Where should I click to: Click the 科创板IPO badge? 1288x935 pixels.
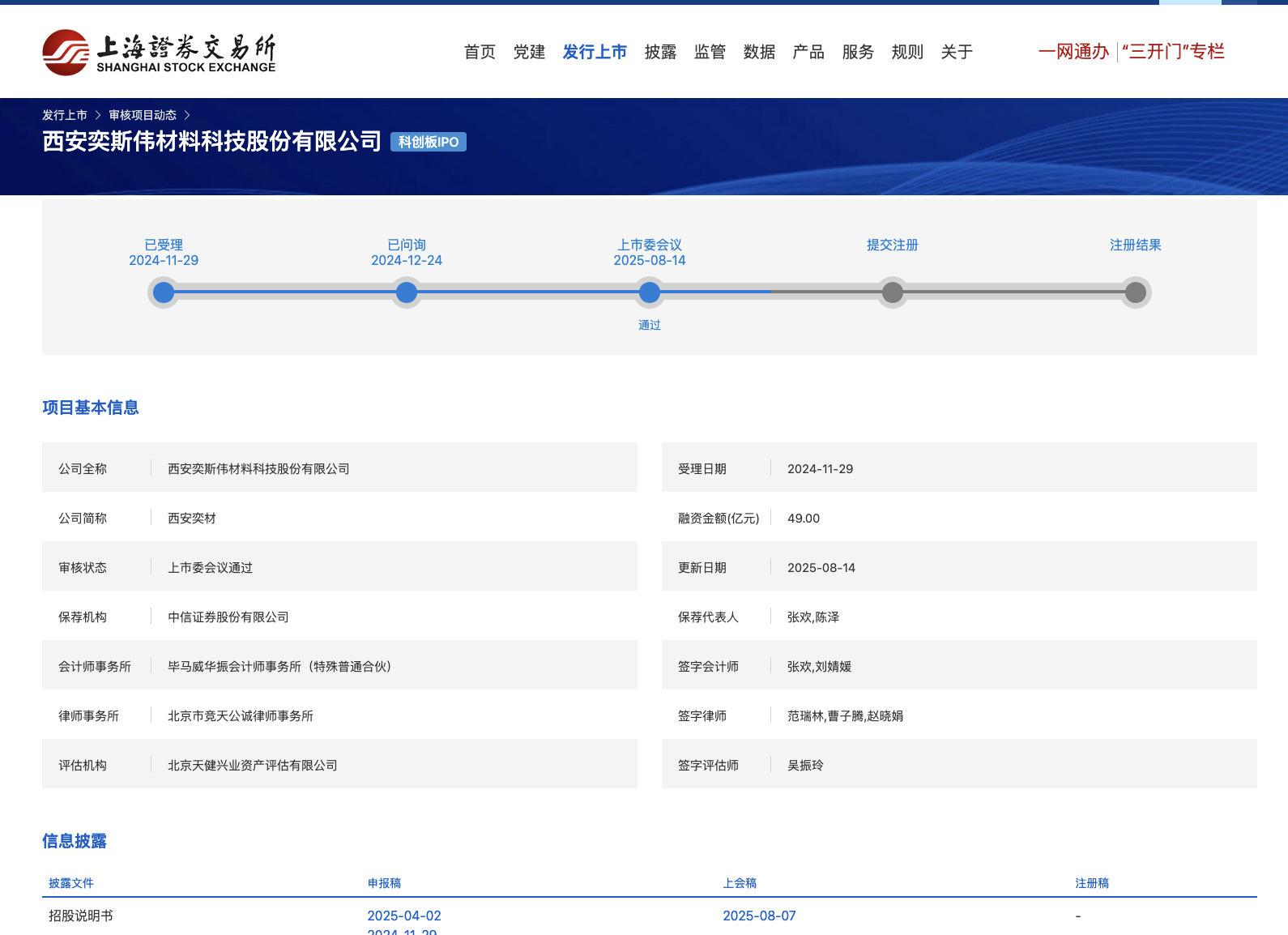429,142
